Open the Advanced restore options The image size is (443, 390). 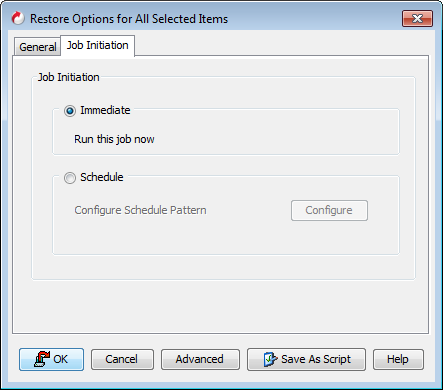click(200, 359)
